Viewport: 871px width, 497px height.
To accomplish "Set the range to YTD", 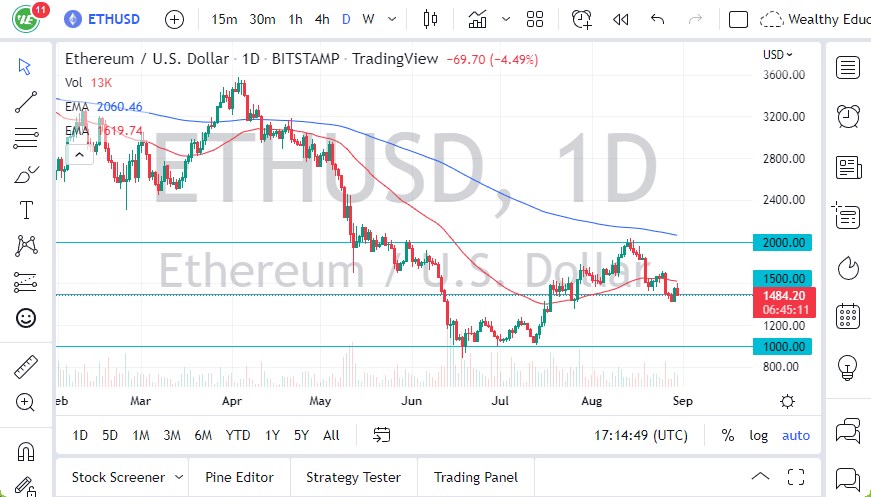I will click(x=238, y=435).
